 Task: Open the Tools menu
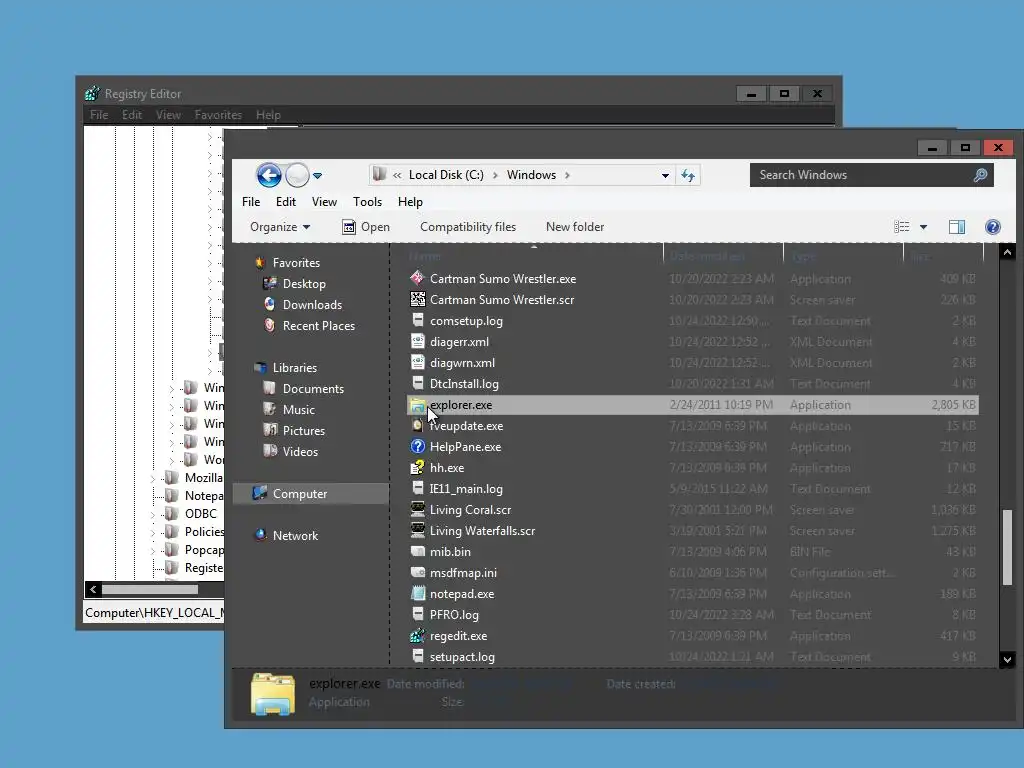coord(367,202)
